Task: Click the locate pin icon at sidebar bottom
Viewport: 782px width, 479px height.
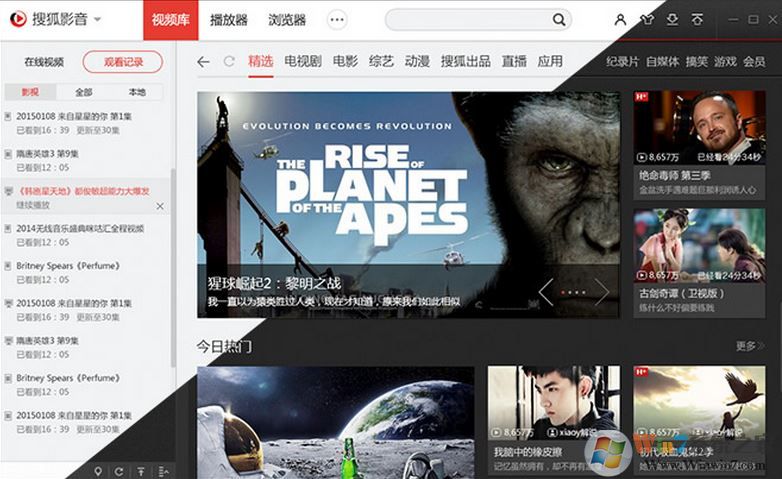Action: pyautogui.click(x=98, y=471)
